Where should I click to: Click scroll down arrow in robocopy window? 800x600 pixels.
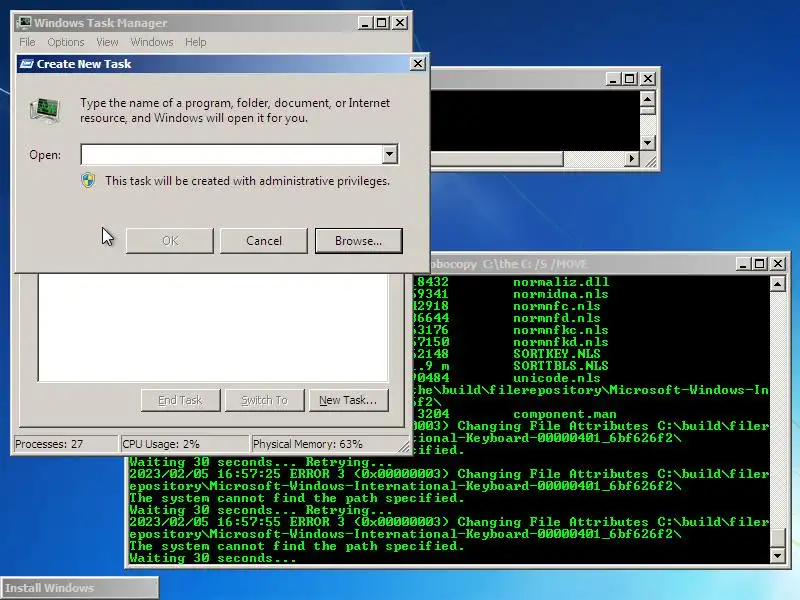coord(778,555)
